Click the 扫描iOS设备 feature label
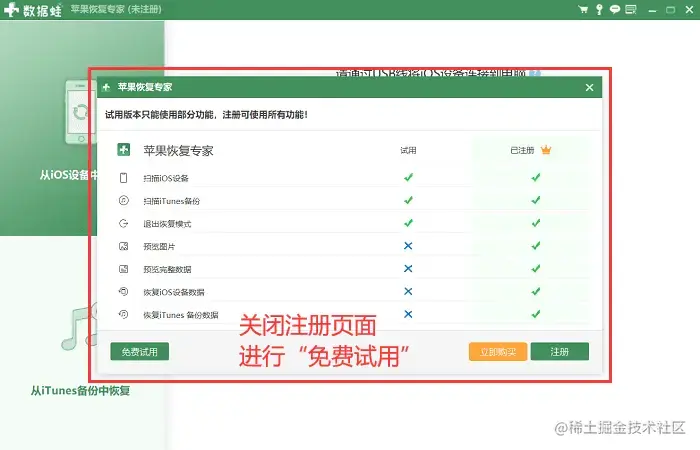This screenshot has width=700, height=450. click(x=166, y=178)
